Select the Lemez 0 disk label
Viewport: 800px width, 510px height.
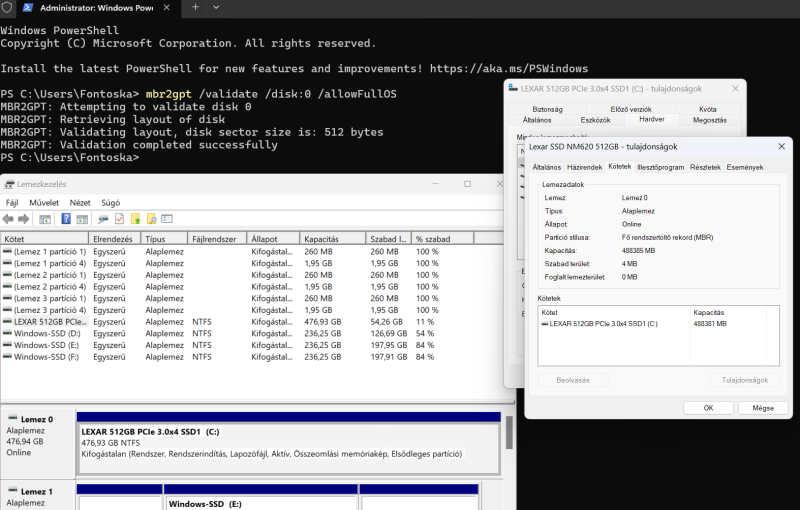click(36, 419)
